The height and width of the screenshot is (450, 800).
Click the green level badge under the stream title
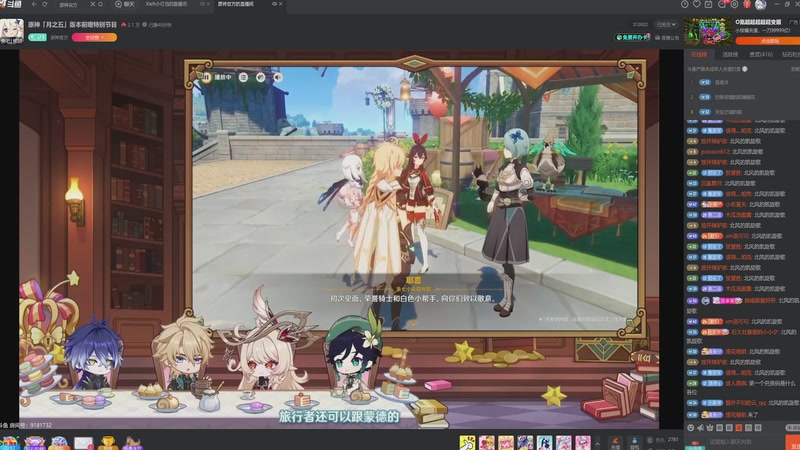(37, 37)
